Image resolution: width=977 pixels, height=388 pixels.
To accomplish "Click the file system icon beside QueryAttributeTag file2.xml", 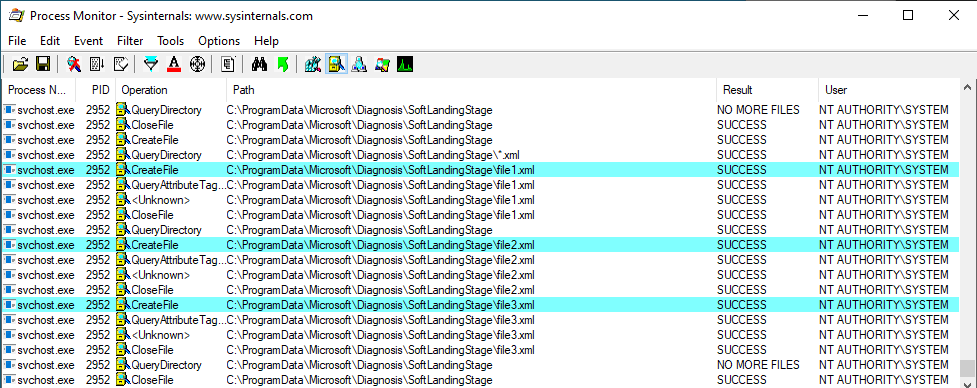I will click(x=122, y=260).
